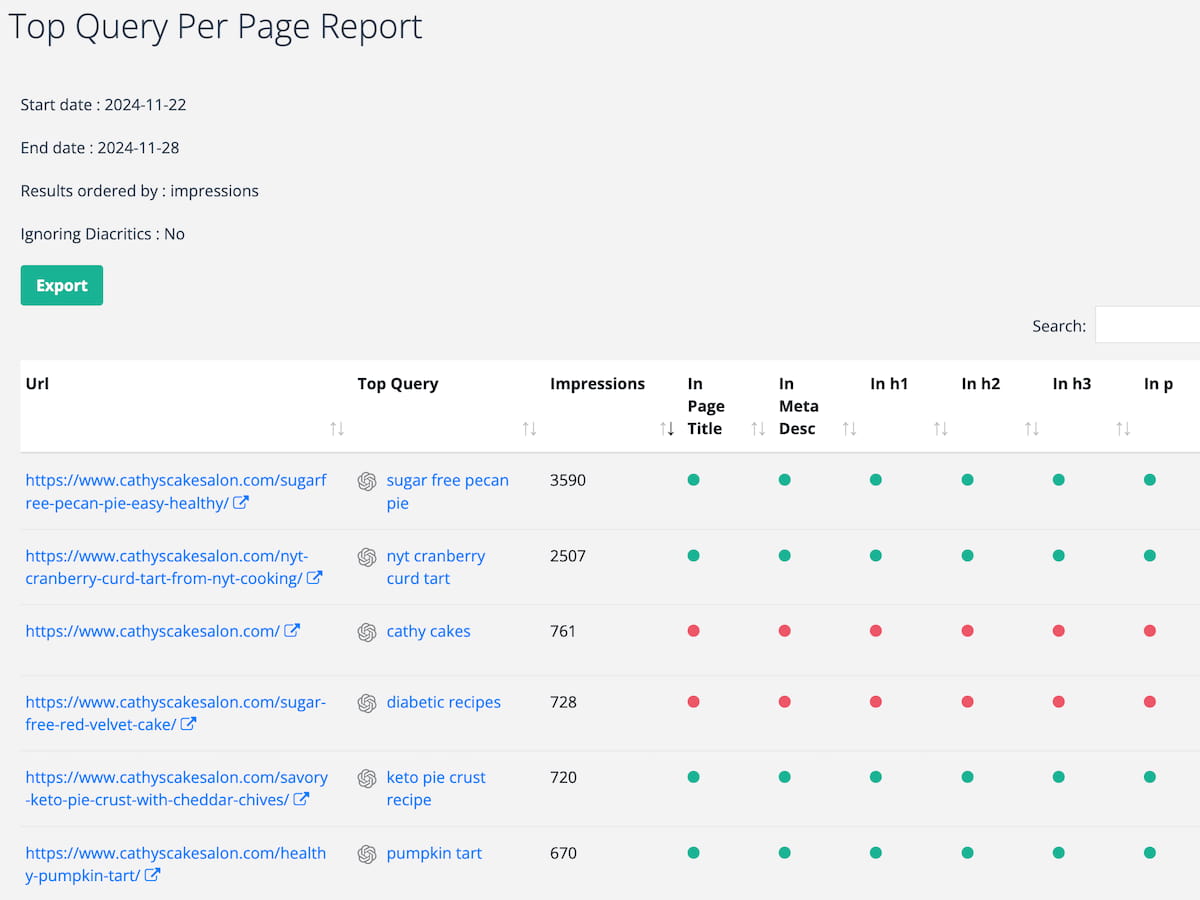Open 'cathy cakes' query link
Viewport: 1200px width, 900px height.
[x=428, y=631]
